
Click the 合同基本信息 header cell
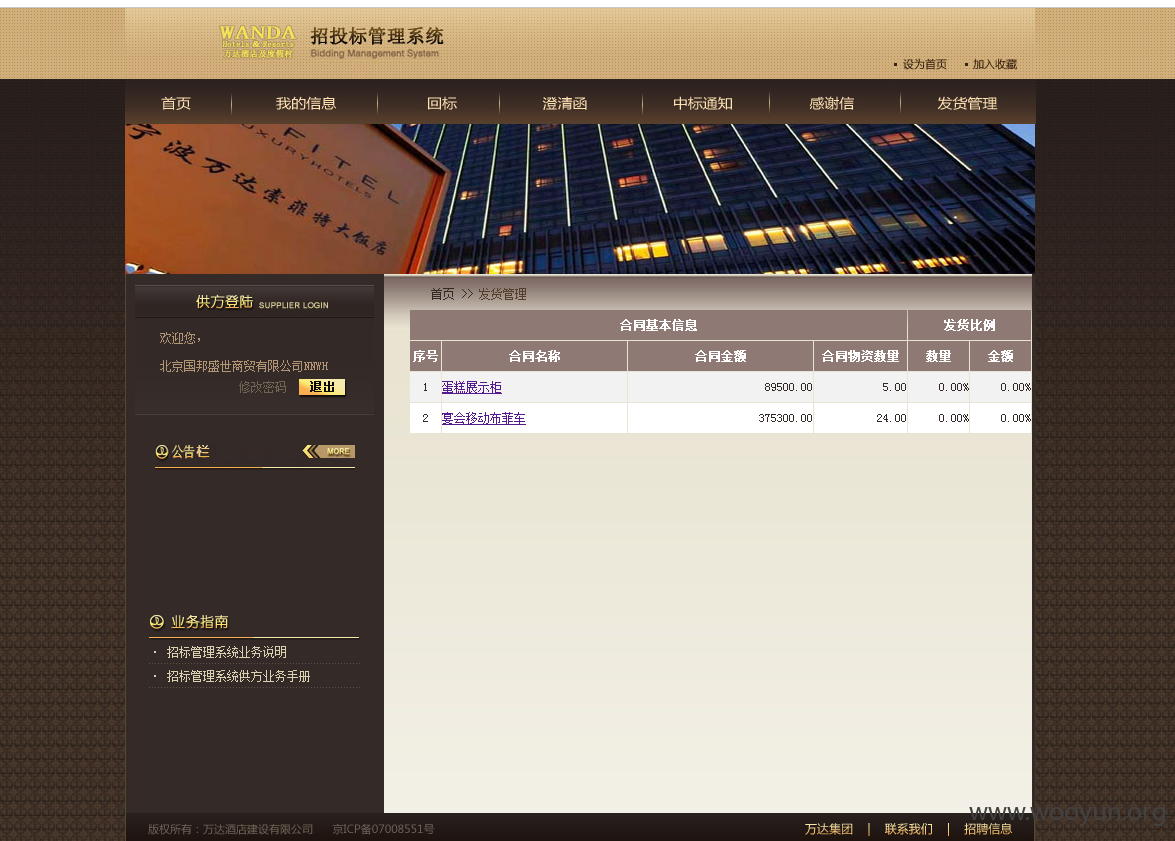coord(659,325)
